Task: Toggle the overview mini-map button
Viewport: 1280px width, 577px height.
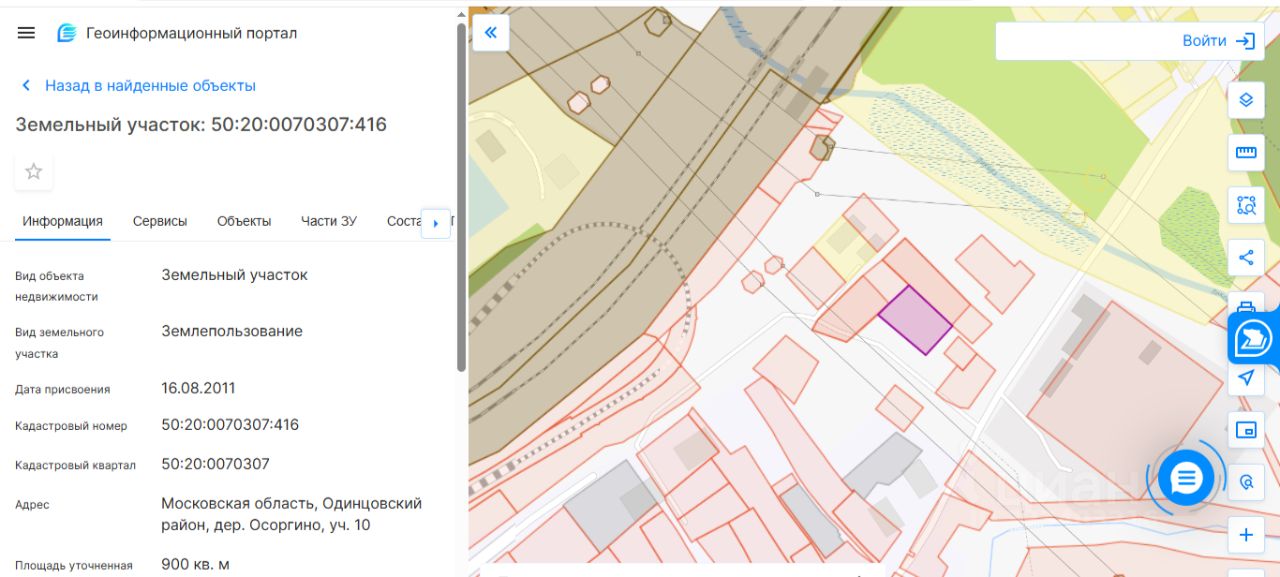Action: pos(1246,430)
